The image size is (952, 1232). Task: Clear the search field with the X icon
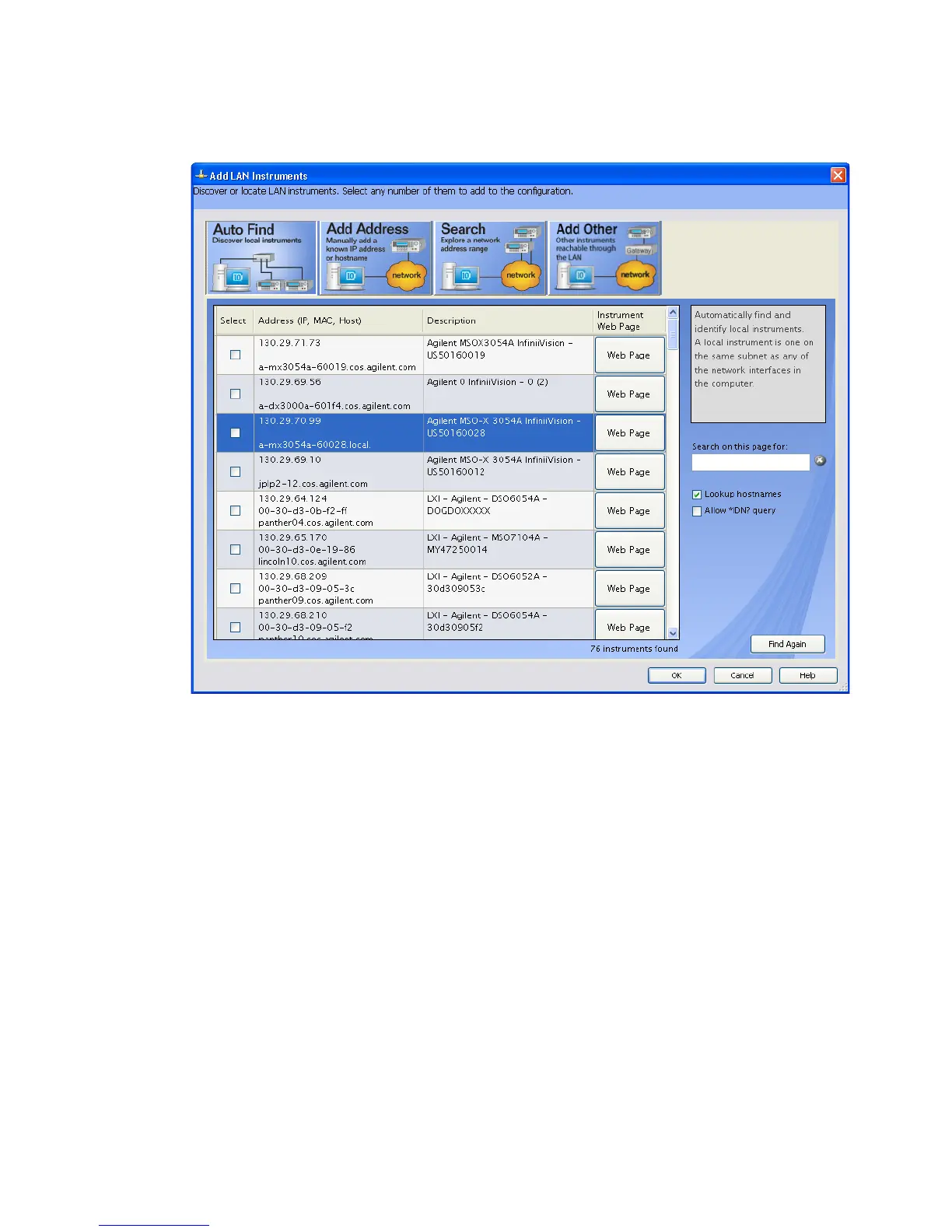pyautogui.click(x=820, y=461)
